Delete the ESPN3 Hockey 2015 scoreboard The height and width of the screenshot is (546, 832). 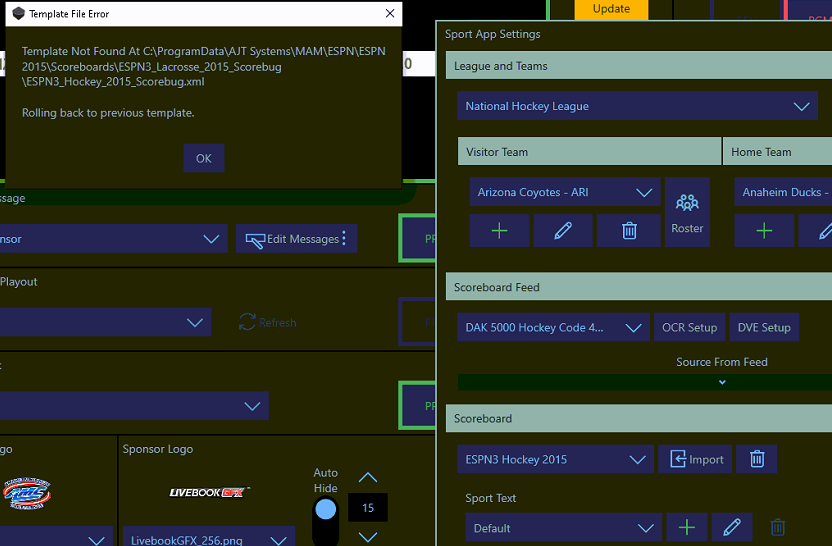757,459
